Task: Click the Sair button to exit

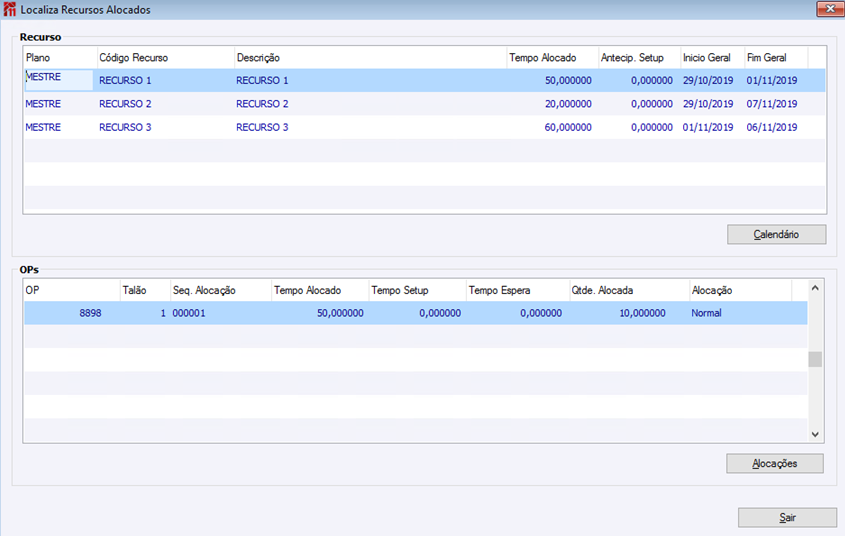Action: (x=787, y=517)
